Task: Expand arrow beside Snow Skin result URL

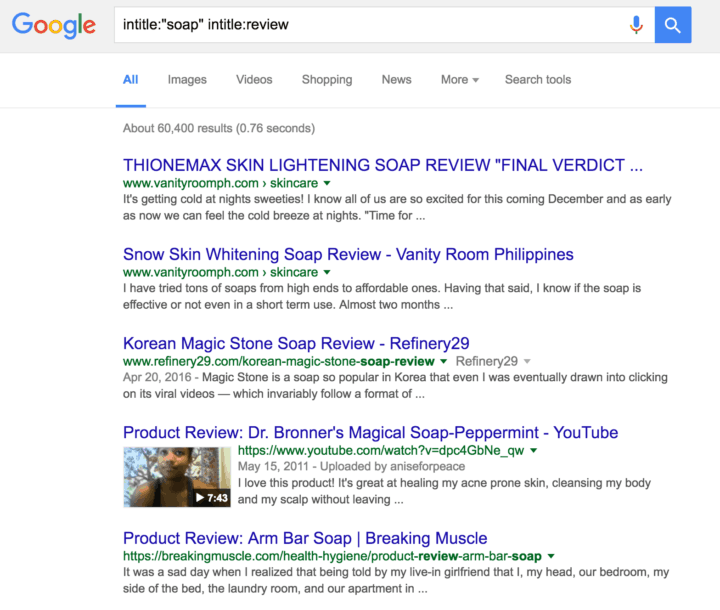Action: [327, 272]
